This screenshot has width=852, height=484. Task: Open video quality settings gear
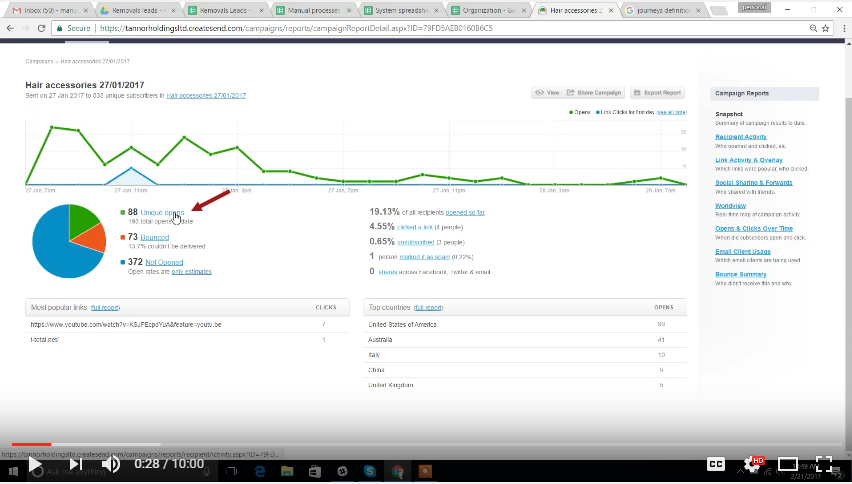[753, 464]
